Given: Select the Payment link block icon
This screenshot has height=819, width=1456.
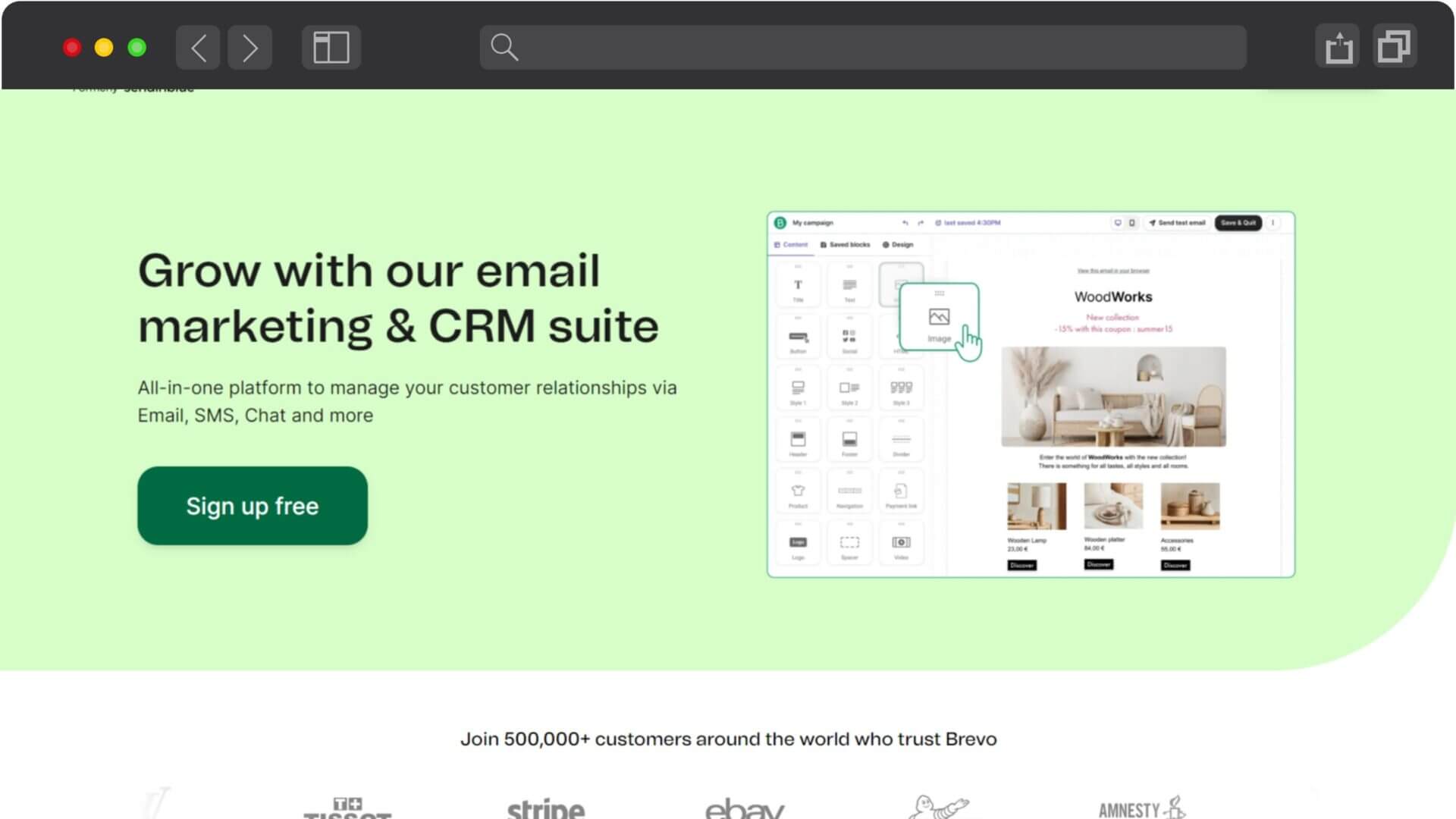Looking at the screenshot, I should pos(901,492).
